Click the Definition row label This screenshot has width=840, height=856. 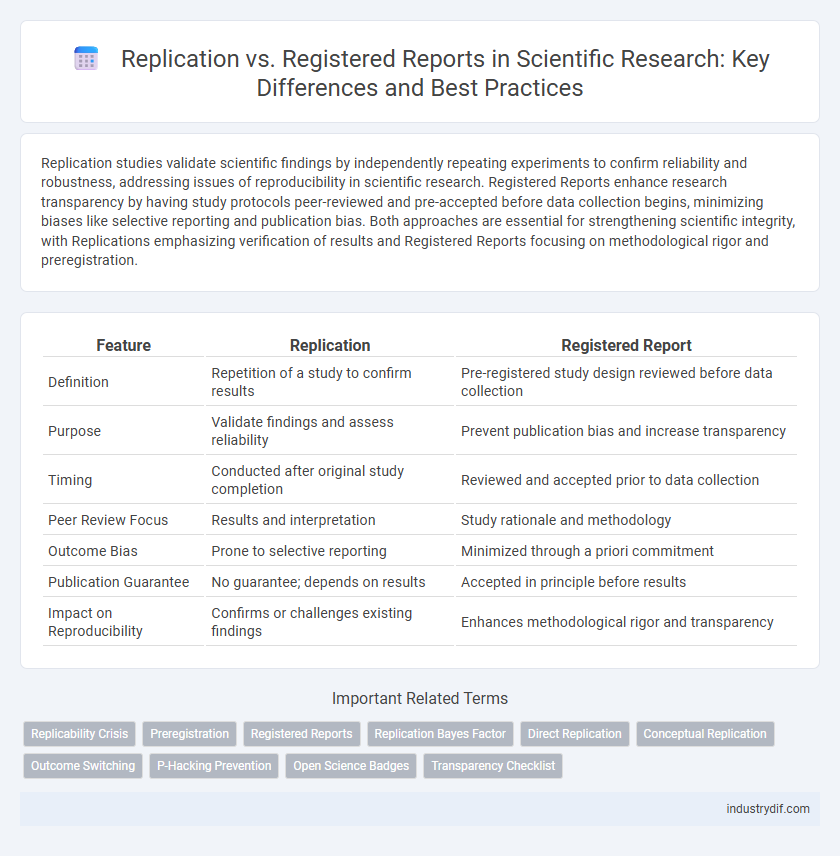tap(77, 382)
